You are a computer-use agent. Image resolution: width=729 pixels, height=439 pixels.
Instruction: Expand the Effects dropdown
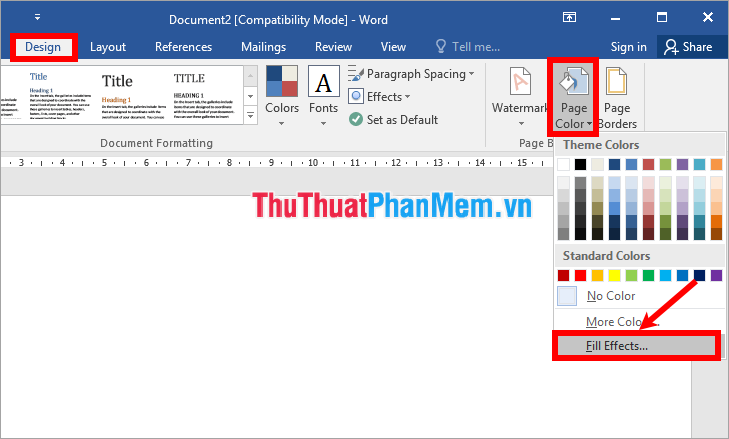409,97
